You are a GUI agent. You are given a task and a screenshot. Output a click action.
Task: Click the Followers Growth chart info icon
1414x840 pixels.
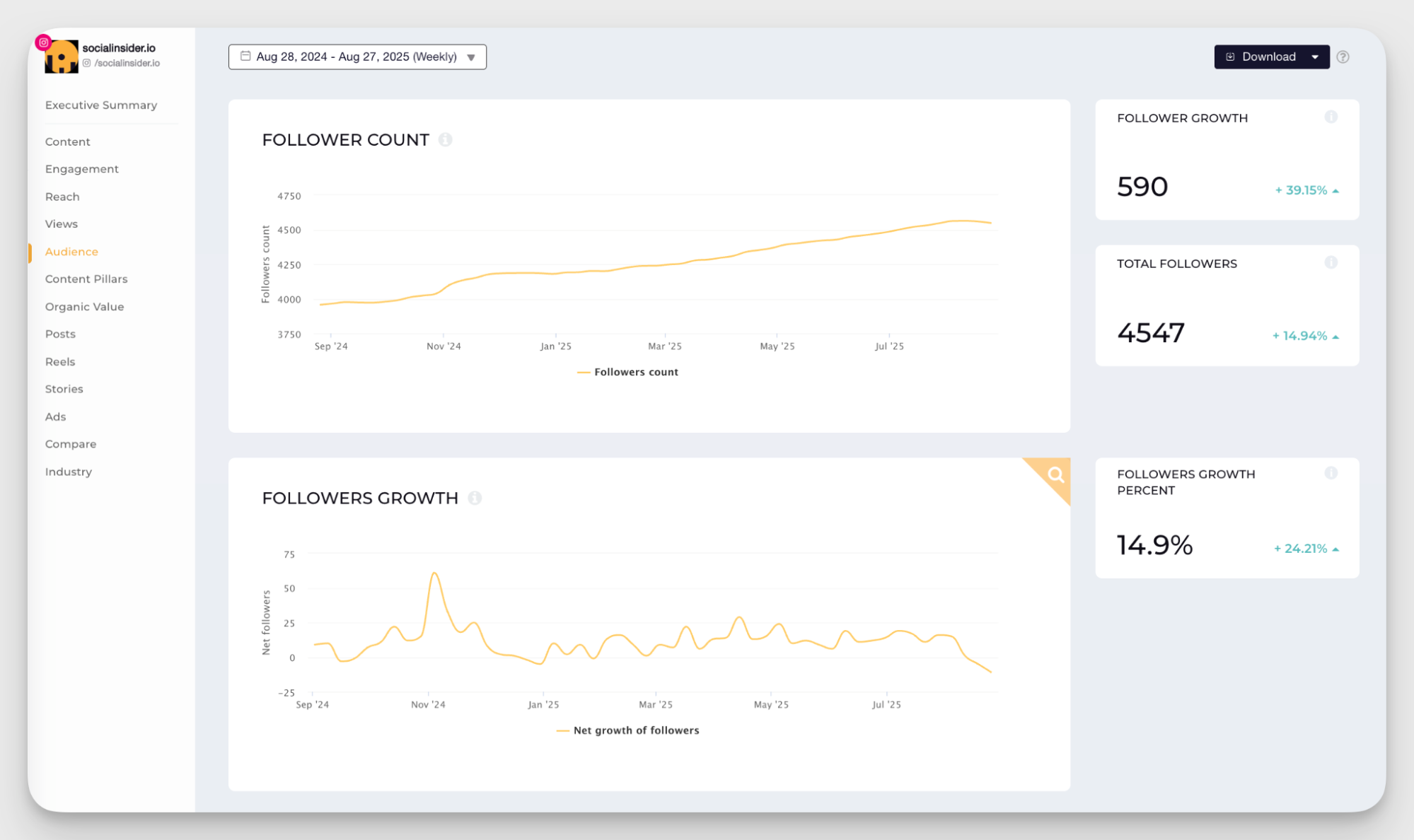pyautogui.click(x=475, y=498)
